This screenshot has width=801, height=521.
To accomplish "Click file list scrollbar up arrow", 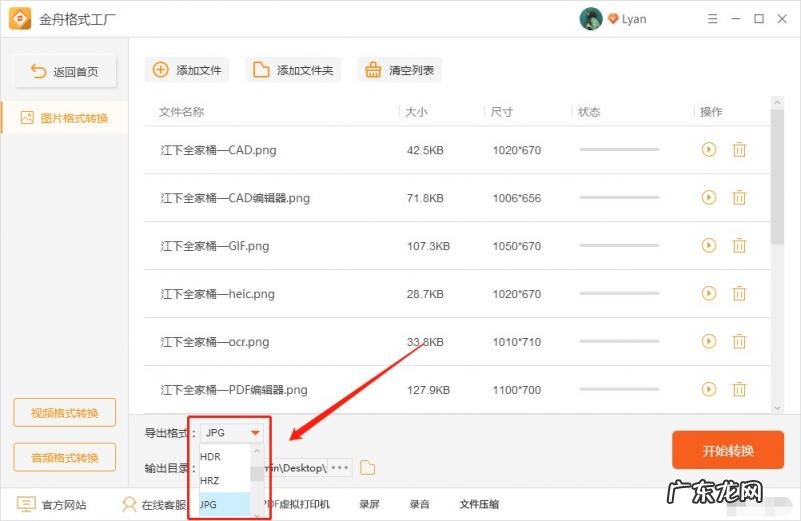I will coord(777,102).
